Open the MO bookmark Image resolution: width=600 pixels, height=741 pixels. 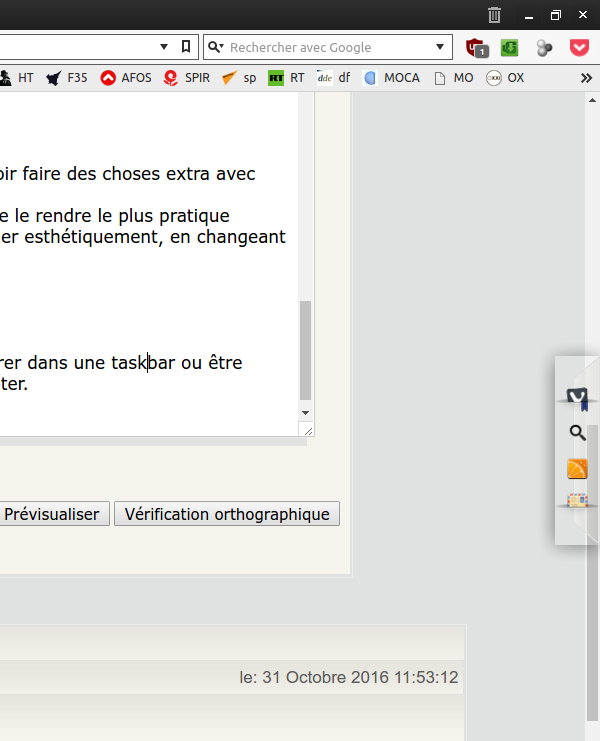pyautogui.click(x=454, y=78)
